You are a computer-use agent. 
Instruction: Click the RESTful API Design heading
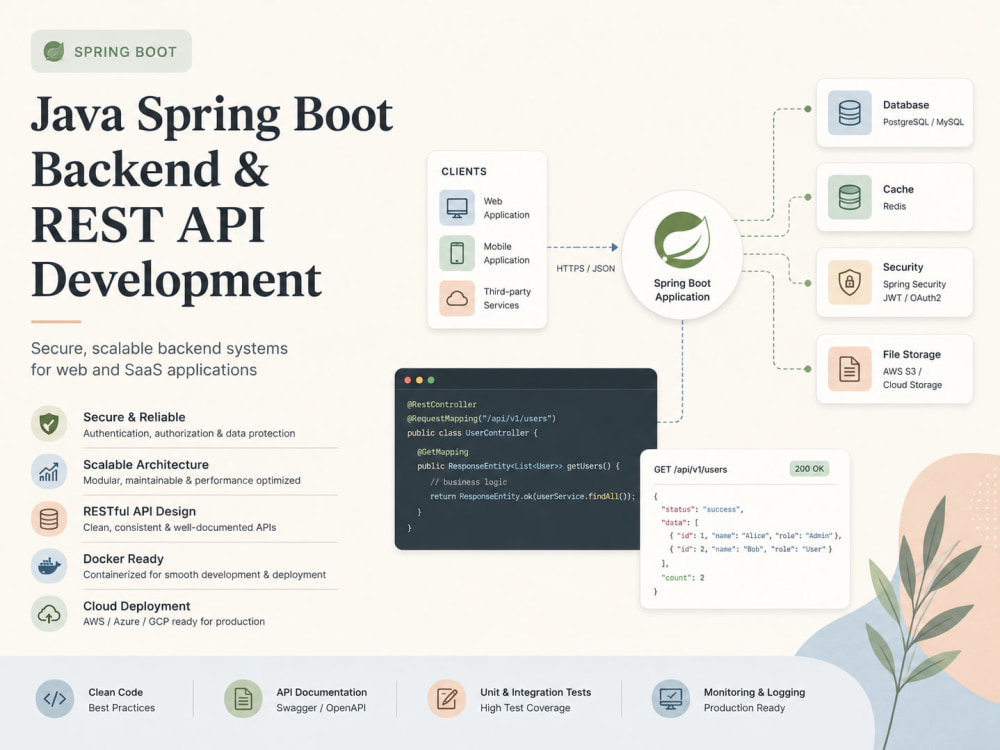click(x=139, y=511)
